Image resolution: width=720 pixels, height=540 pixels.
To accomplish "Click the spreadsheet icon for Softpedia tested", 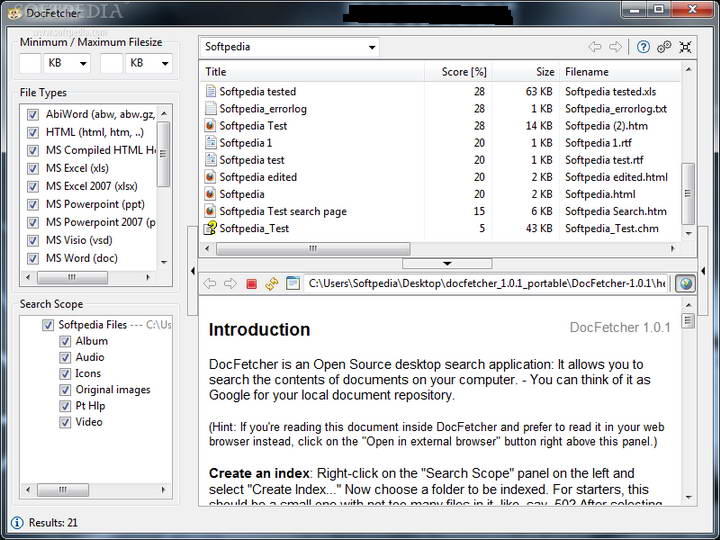I will pos(210,91).
